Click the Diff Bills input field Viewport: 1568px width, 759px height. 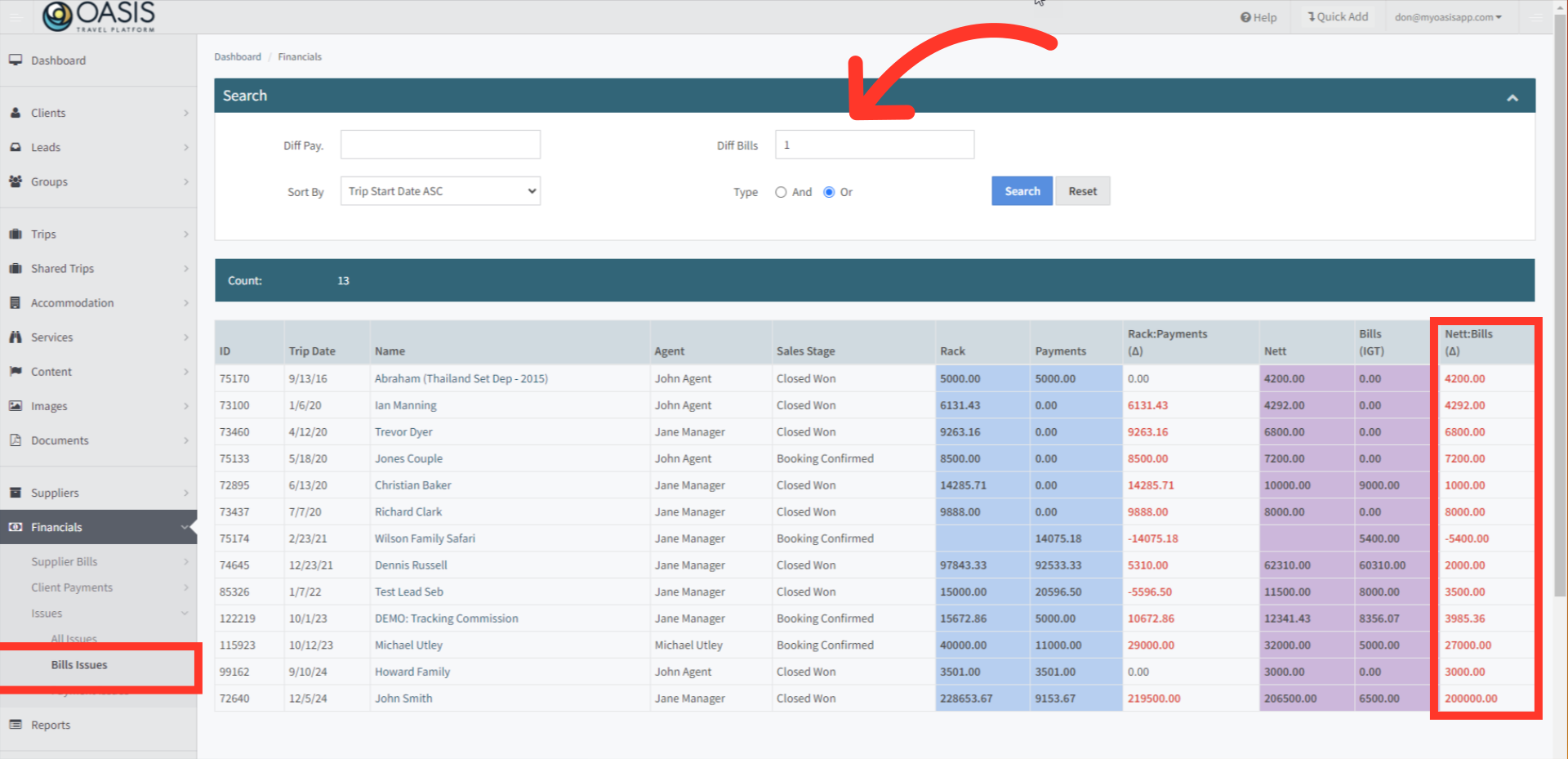point(875,145)
